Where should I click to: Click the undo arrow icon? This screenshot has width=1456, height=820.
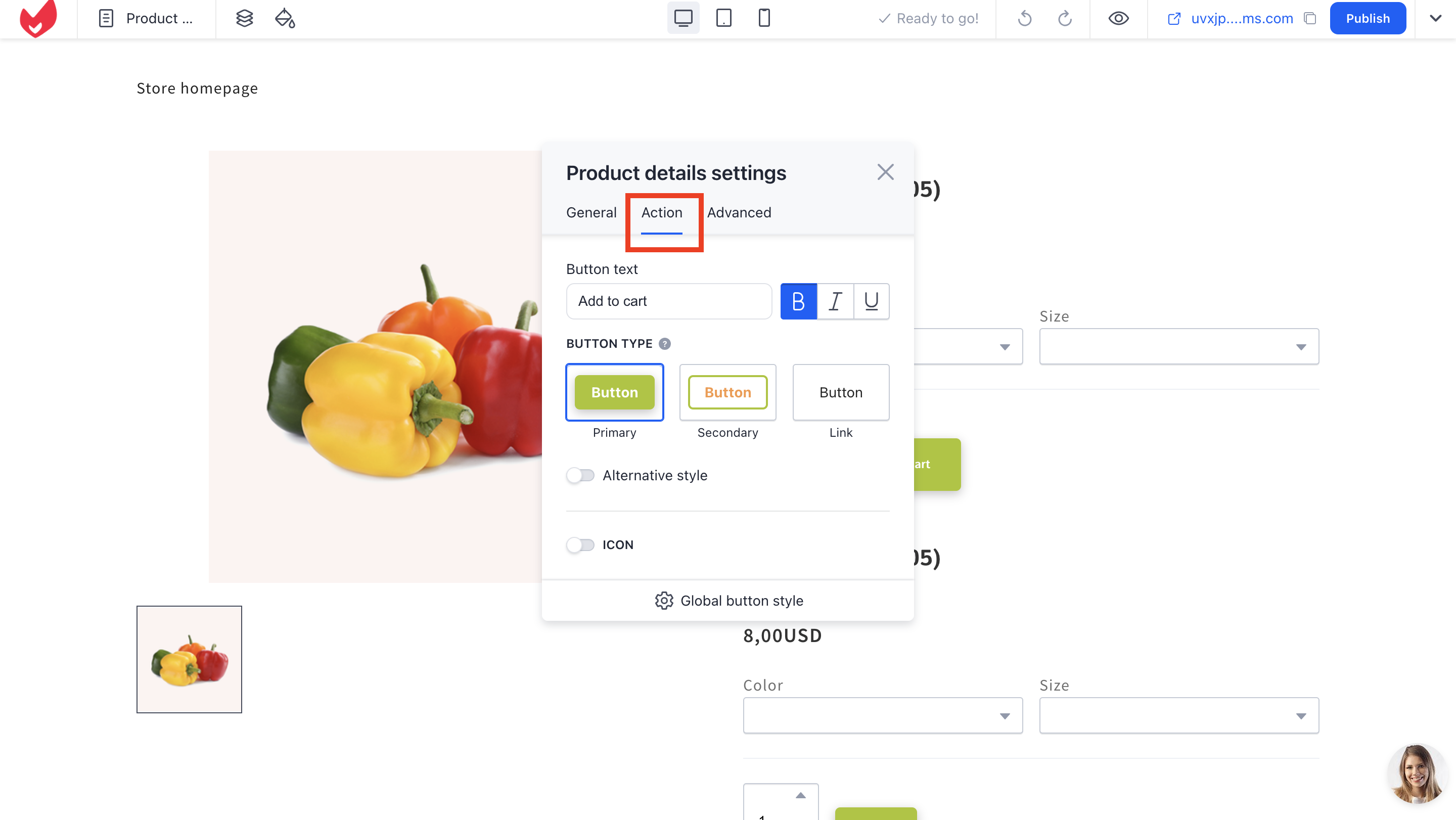point(1024,19)
